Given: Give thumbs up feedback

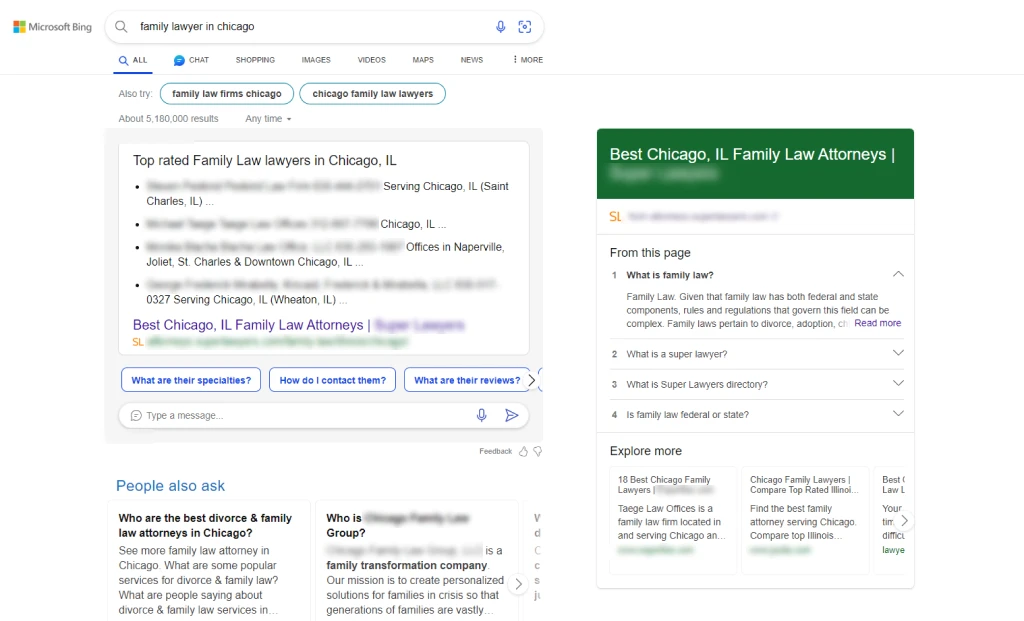Looking at the screenshot, I should point(523,451).
